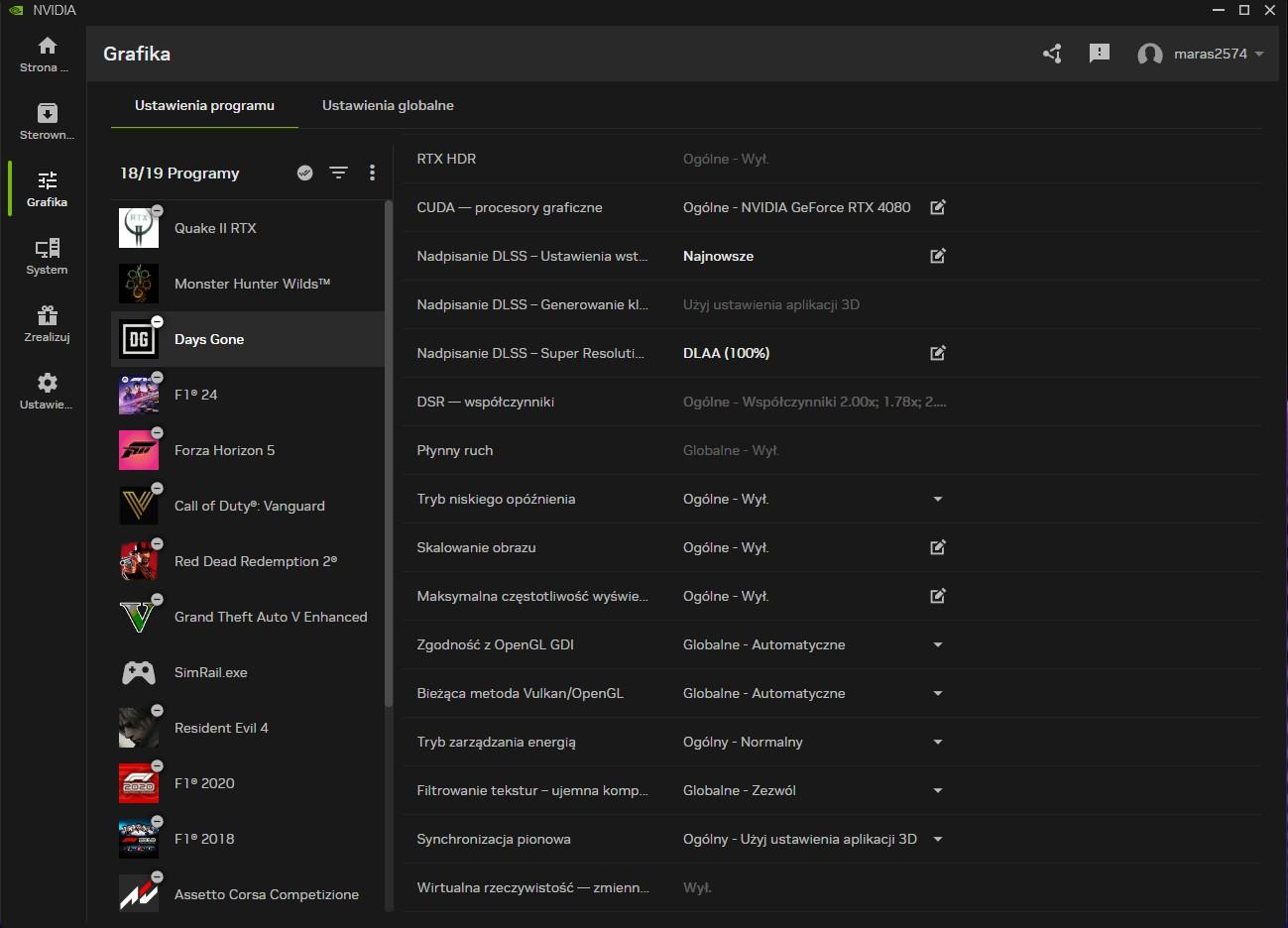Click three-dot menu above program list
Viewport: 1288px width, 928px height.
tap(372, 173)
